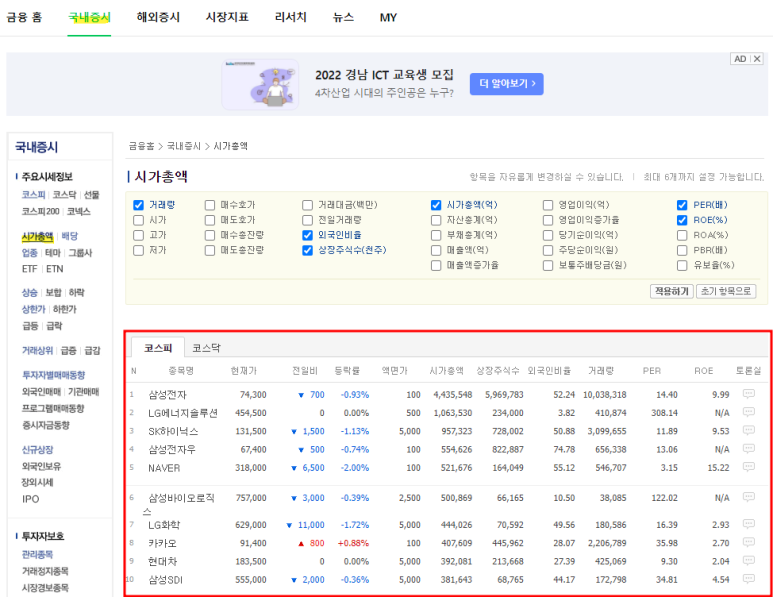Screen dimensions: 773x597
Task: Click 국내증시 breadcrumb link
Action: (184, 146)
